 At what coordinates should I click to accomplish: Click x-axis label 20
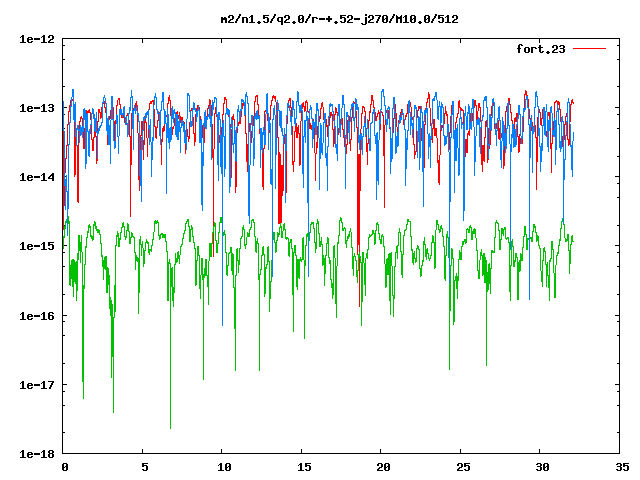[x=383, y=467]
